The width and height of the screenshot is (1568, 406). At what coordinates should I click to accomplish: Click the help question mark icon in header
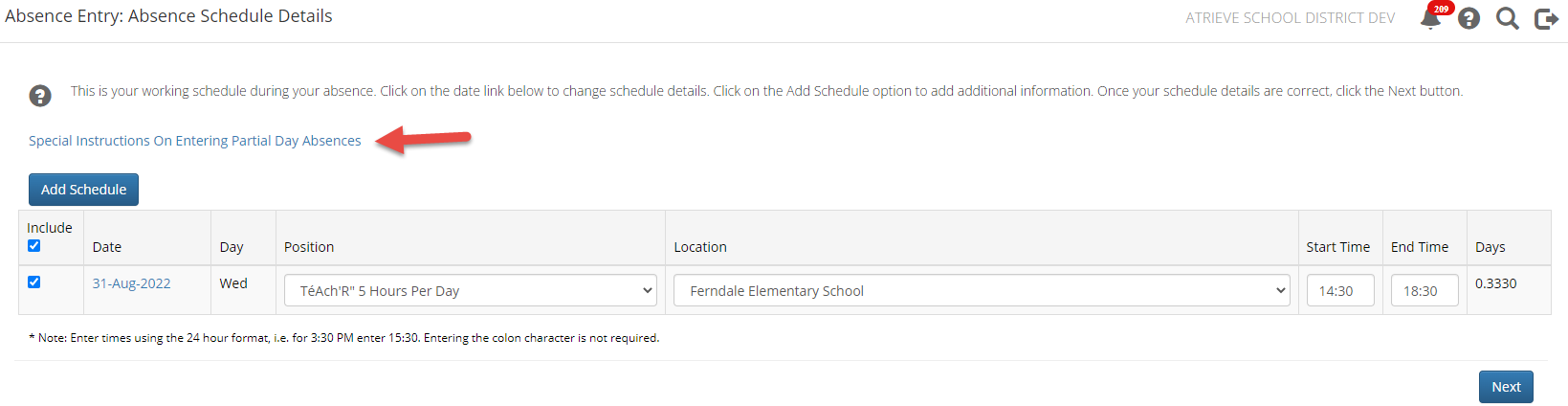[1469, 18]
